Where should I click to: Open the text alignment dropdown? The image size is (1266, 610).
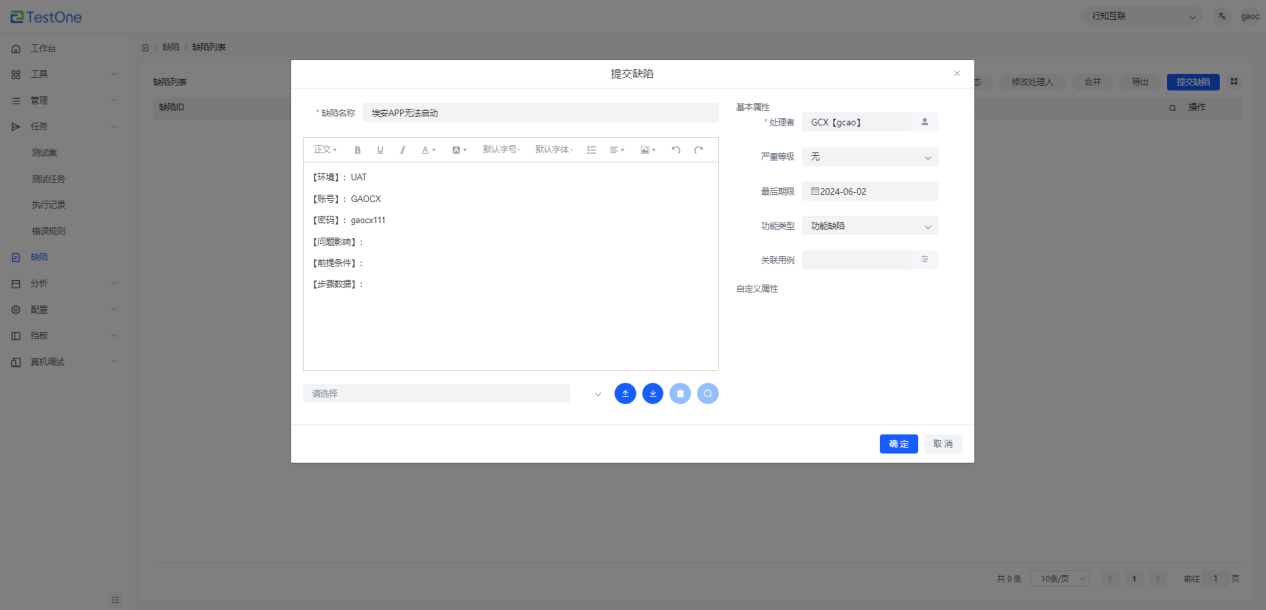click(x=617, y=150)
